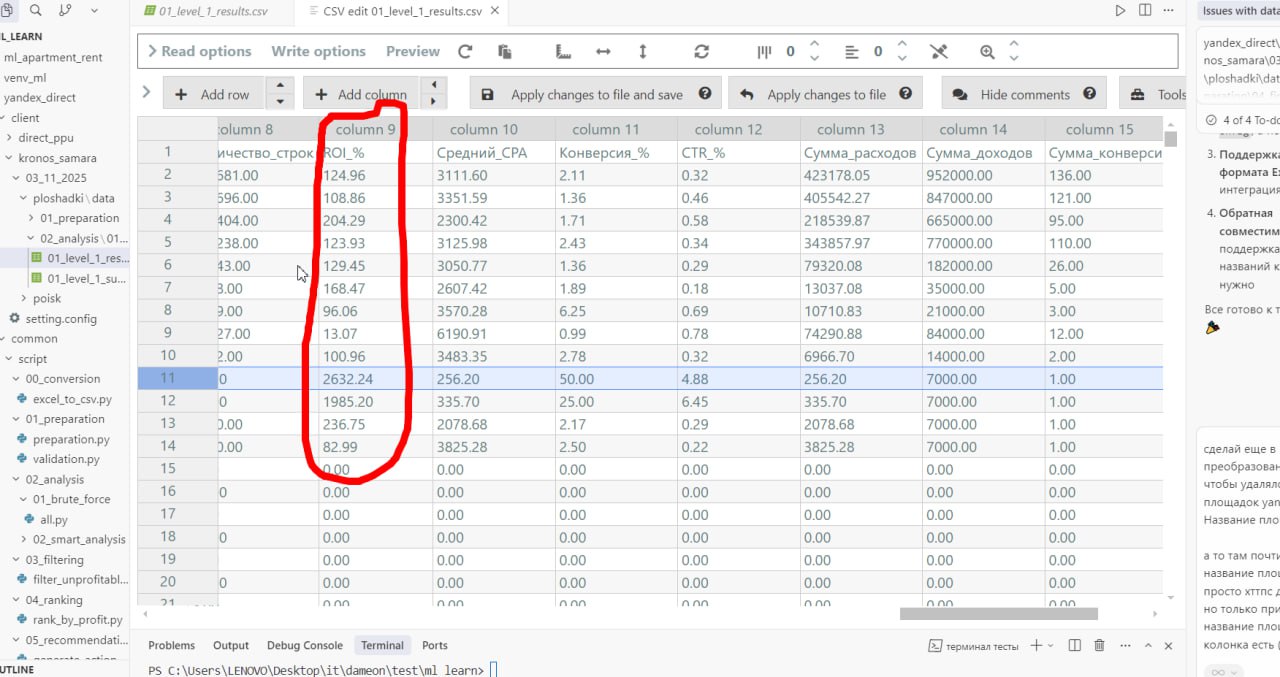
Task: Select row 11 header in the table
Action: coord(167,378)
